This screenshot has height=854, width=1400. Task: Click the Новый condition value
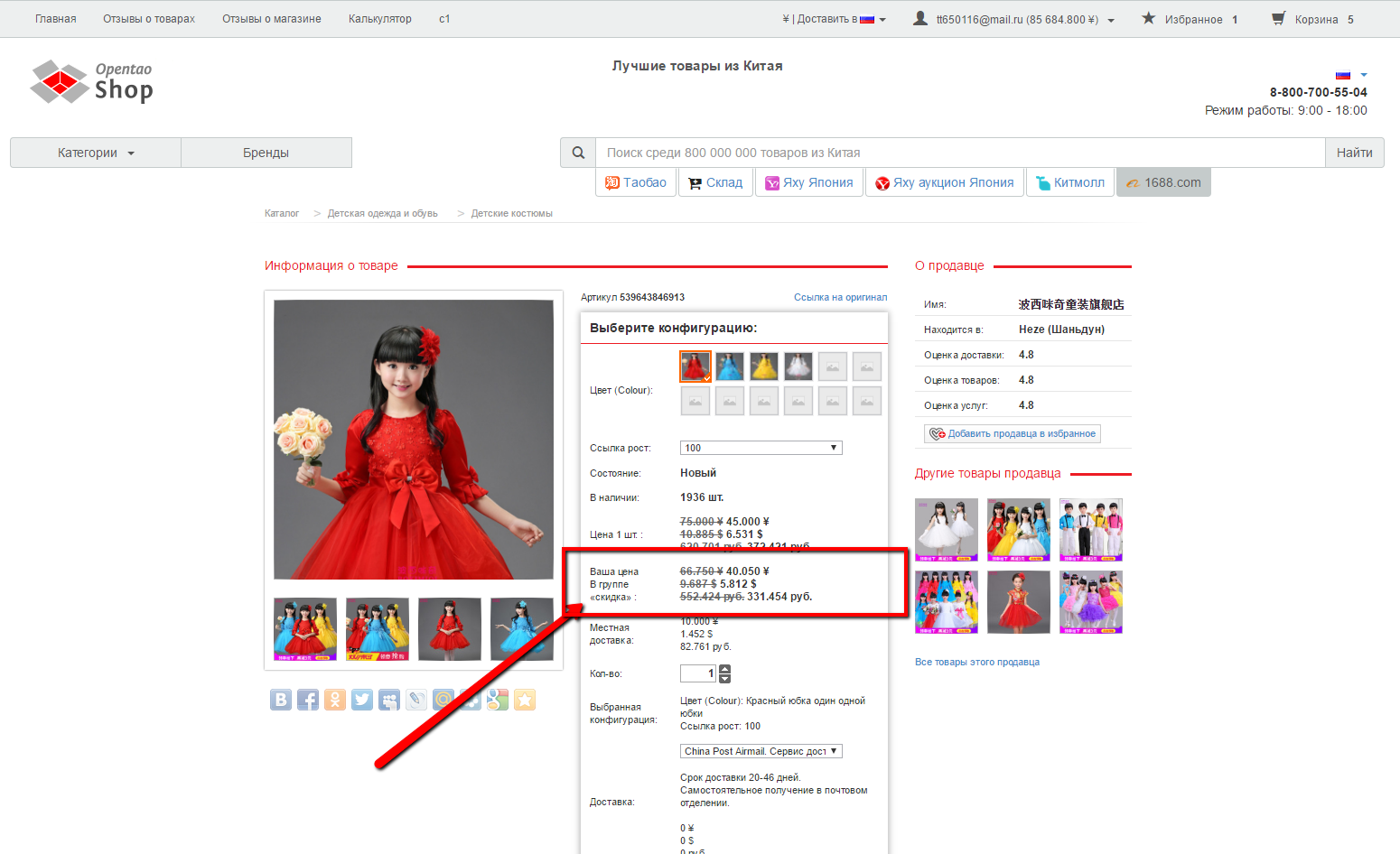coord(698,473)
